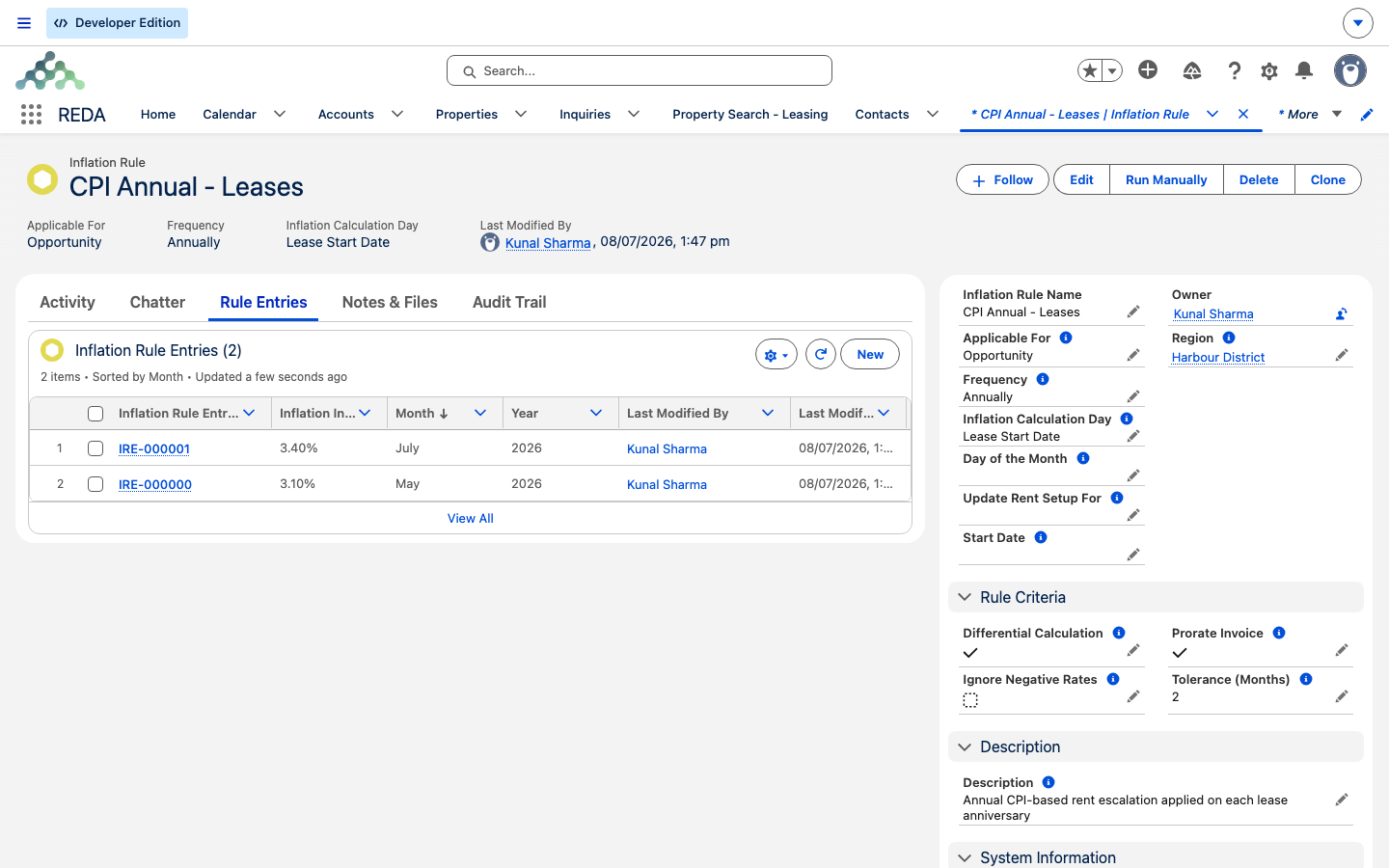Image resolution: width=1389 pixels, height=868 pixels.
Task: Click the global create plus icon
Action: point(1148,69)
